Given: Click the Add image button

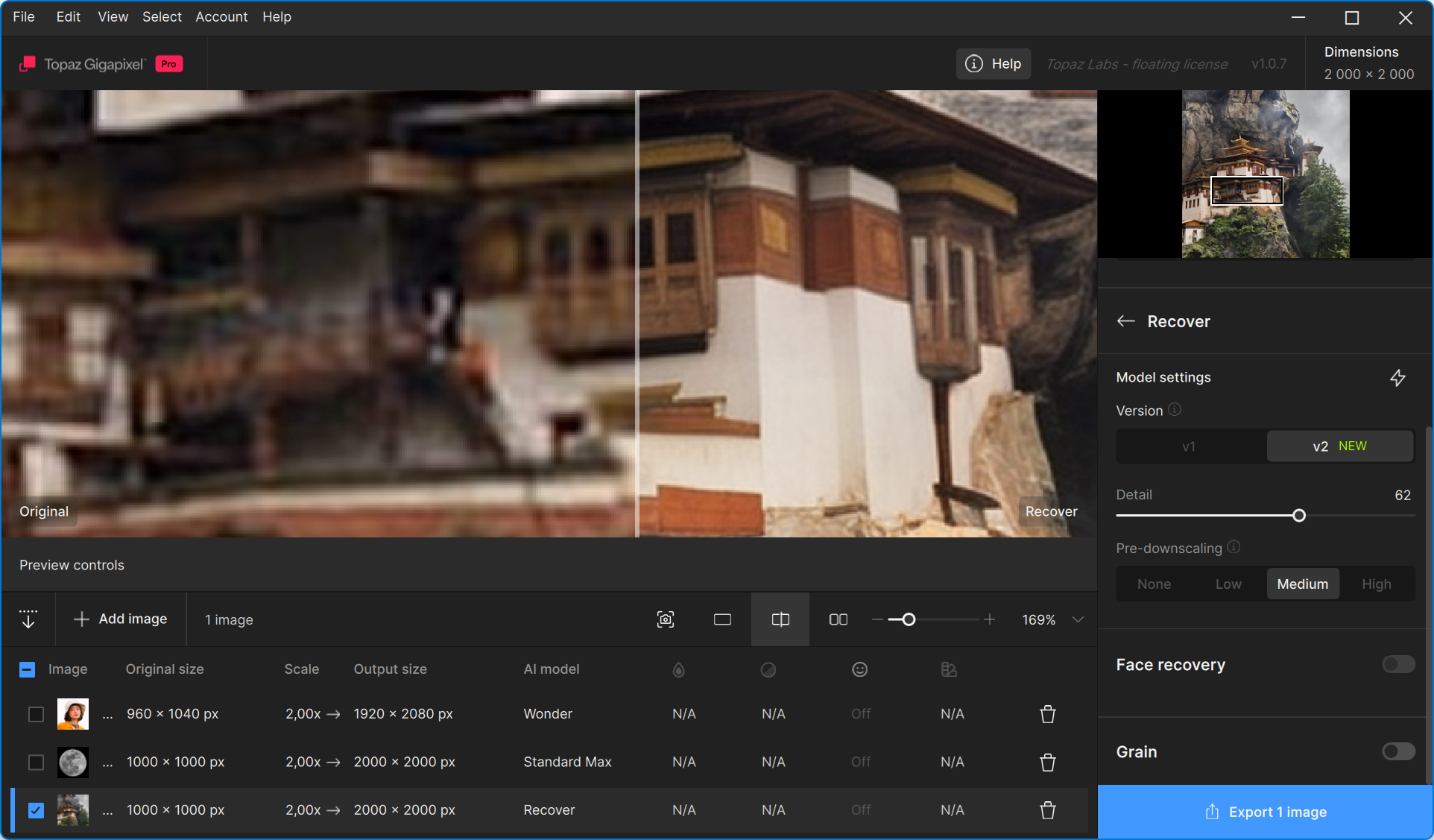Looking at the screenshot, I should 121,619.
